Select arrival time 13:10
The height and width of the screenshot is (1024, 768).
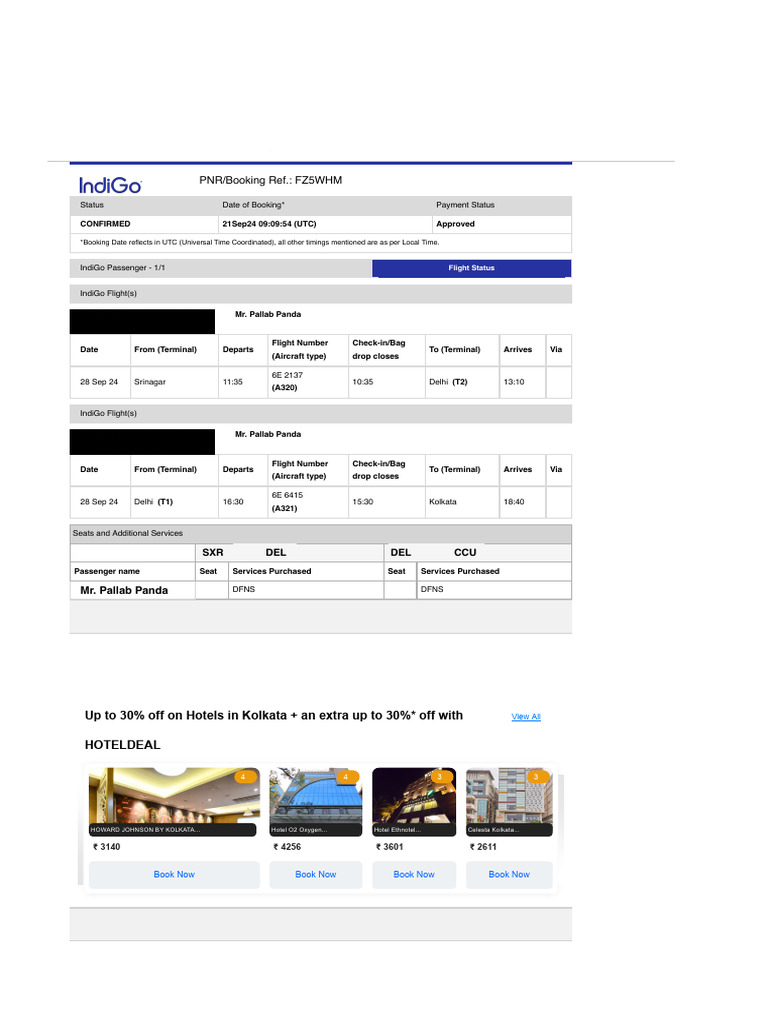[x=514, y=382]
